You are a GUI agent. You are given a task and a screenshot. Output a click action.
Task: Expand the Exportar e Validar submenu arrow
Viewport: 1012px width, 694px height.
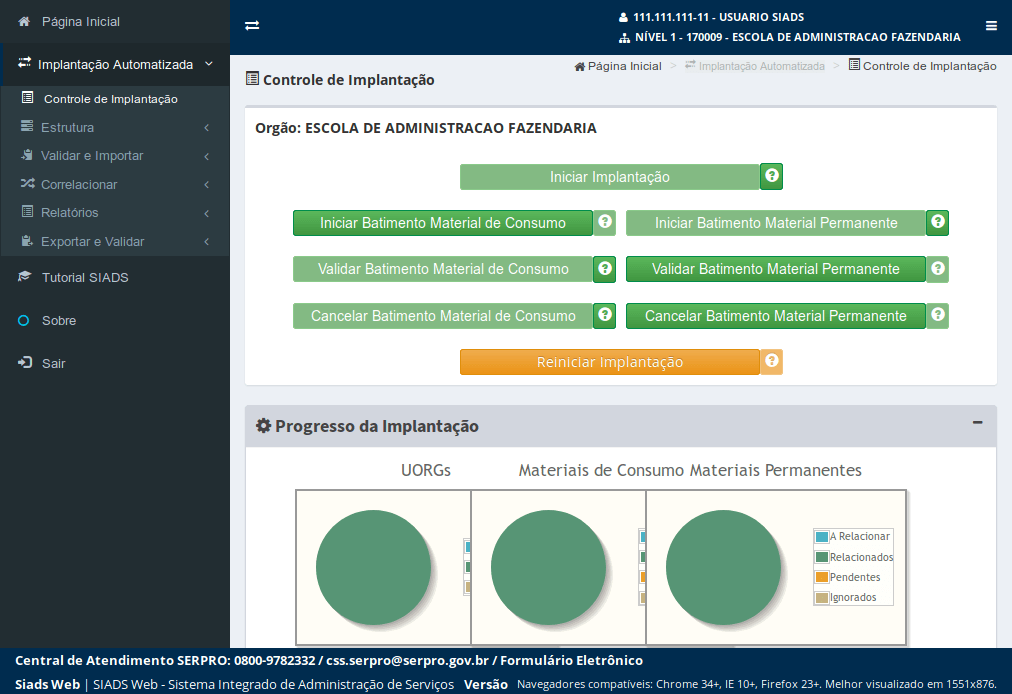[x=207, y=241]
